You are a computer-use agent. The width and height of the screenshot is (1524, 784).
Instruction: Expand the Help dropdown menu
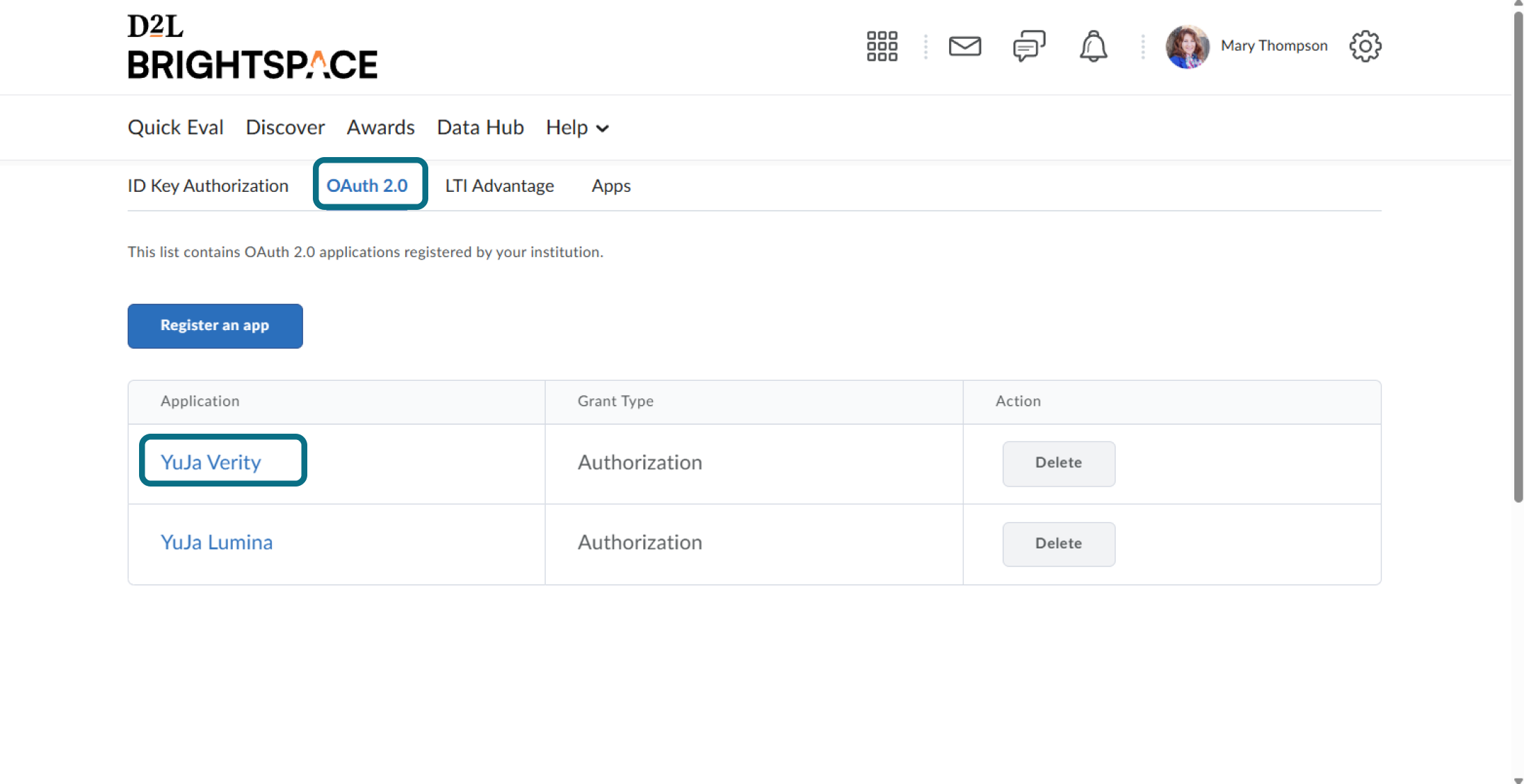click(578, 128)
